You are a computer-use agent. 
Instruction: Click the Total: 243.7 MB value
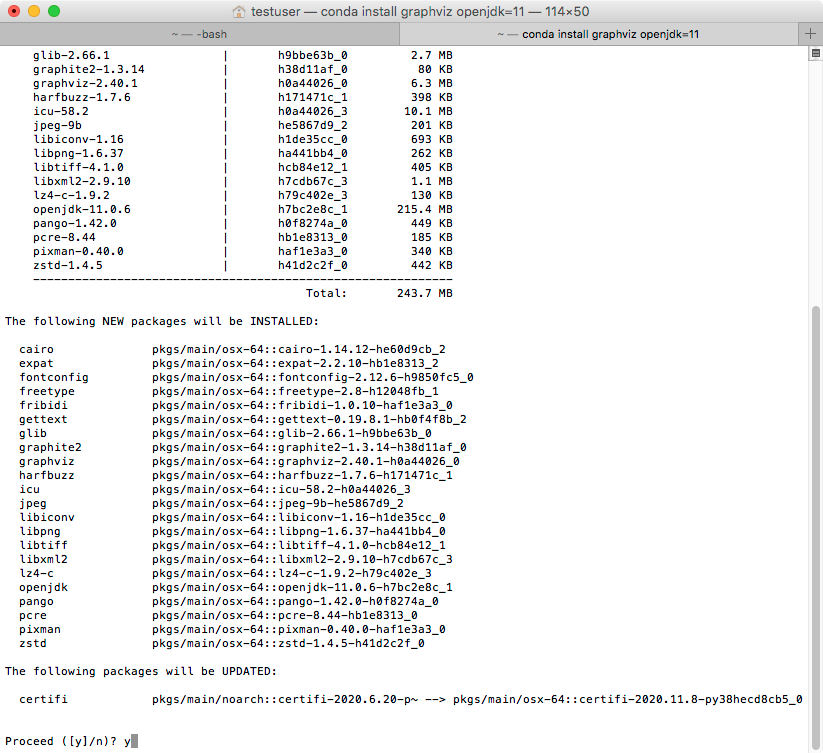coord(425,293)
